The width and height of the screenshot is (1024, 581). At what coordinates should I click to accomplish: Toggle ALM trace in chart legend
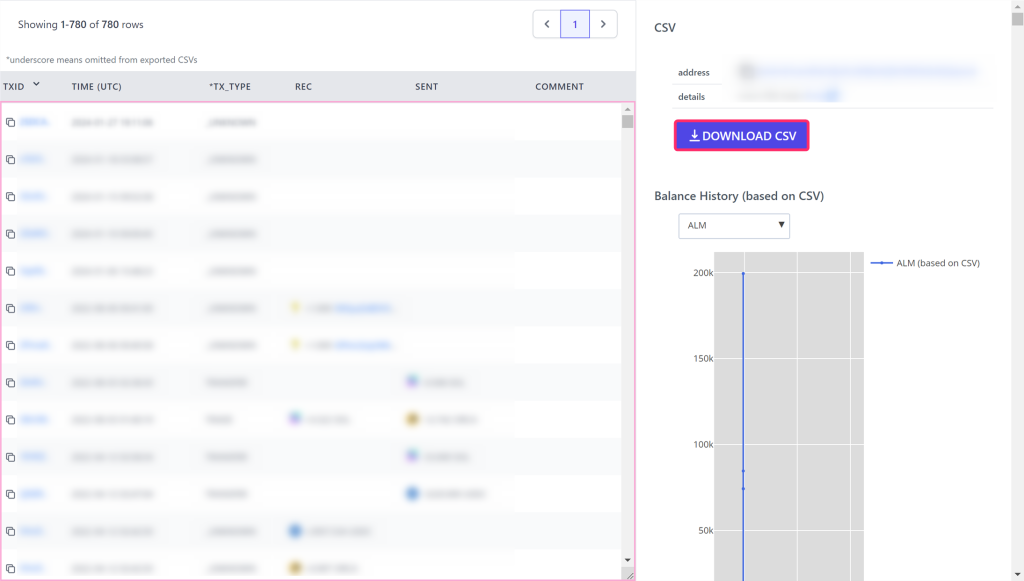[x=925, y=263]
